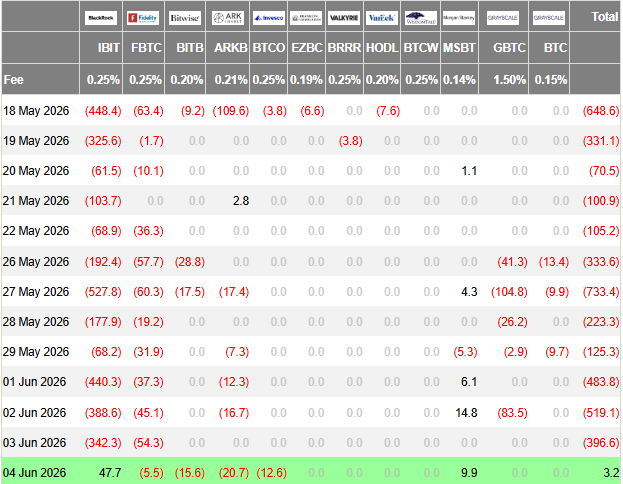Screen dimensions: 623x484
Task: Click the Total column header
Action: [x=605, y=17]
